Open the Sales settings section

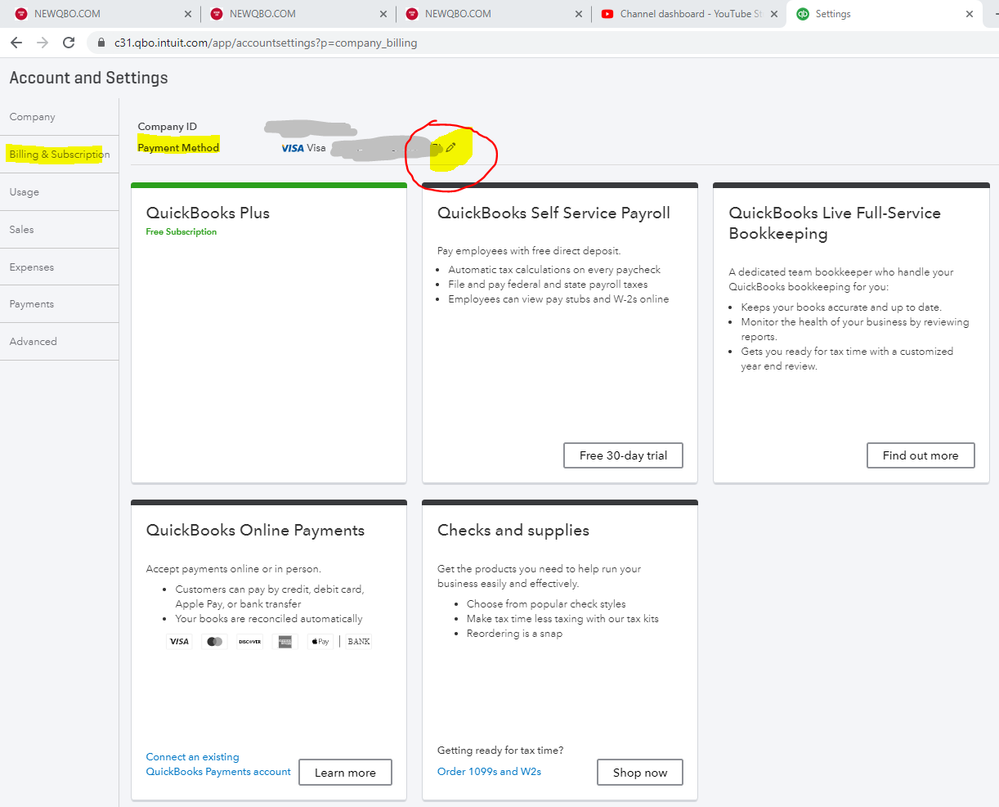pyautogui.click(x=59, y=229)
